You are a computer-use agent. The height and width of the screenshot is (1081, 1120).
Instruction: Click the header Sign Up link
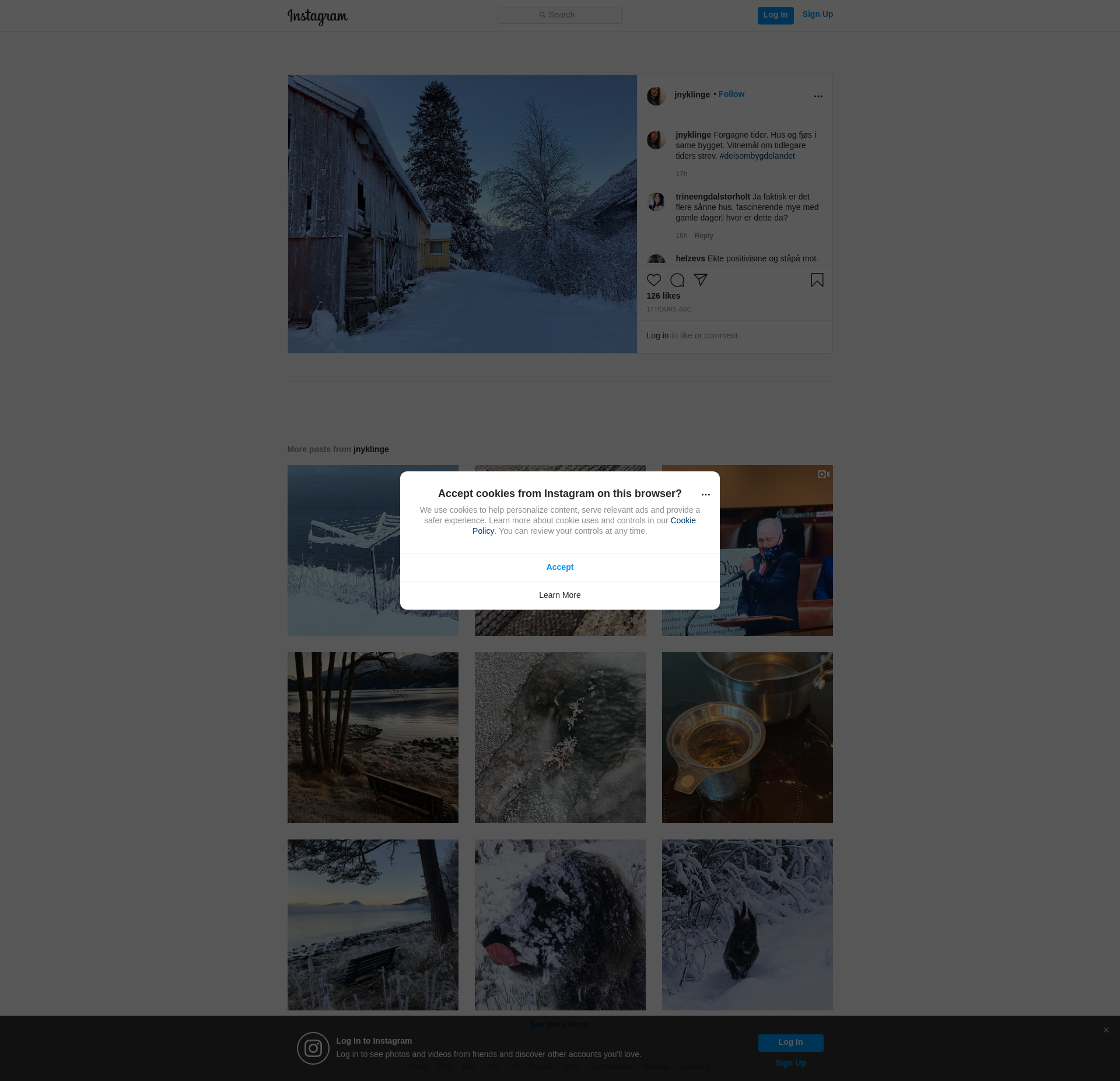pyautogui.click(x=817, y=14)
